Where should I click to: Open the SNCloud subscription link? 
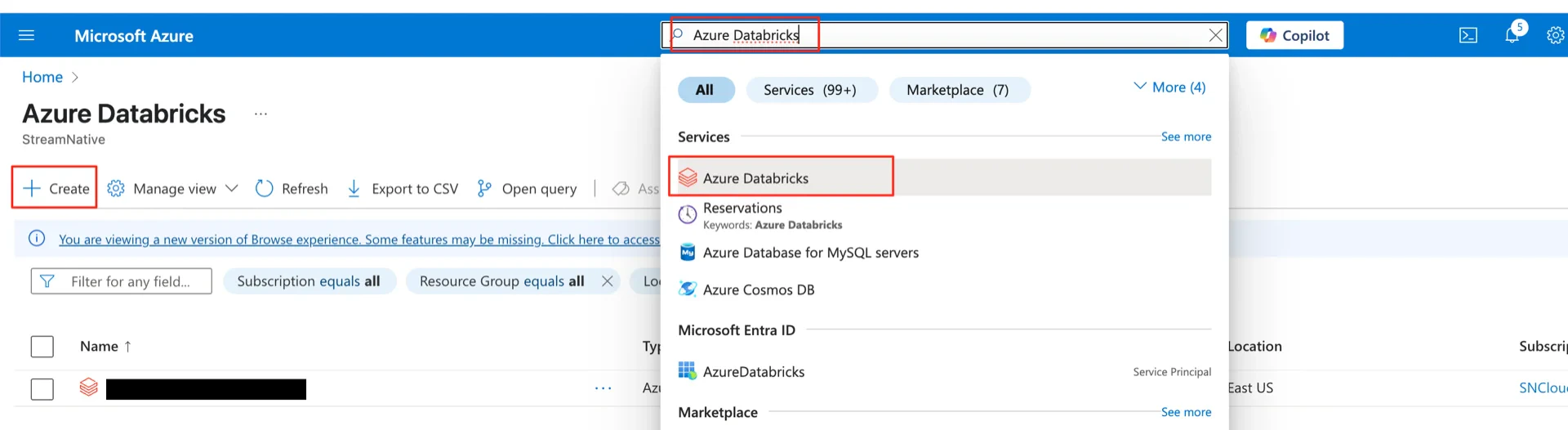click(x=1542, y=388)
